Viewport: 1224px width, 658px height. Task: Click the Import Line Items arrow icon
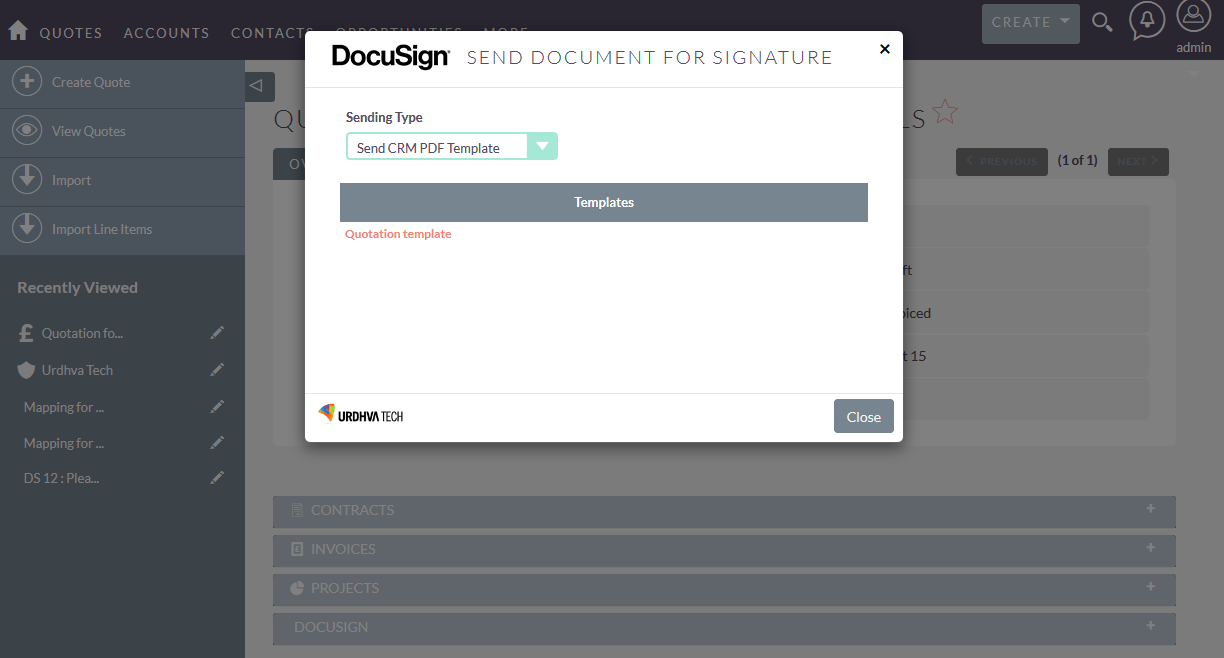[27, 229]
